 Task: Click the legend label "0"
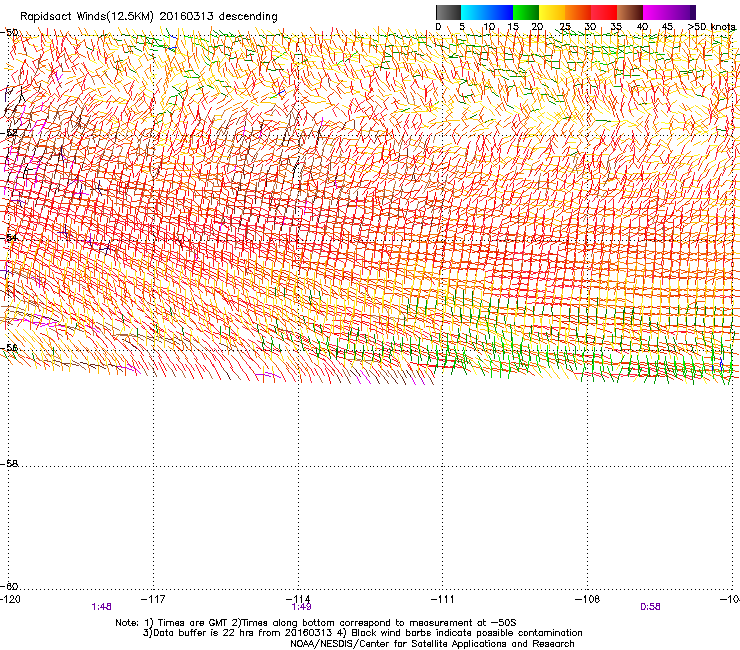coord(438,27)
